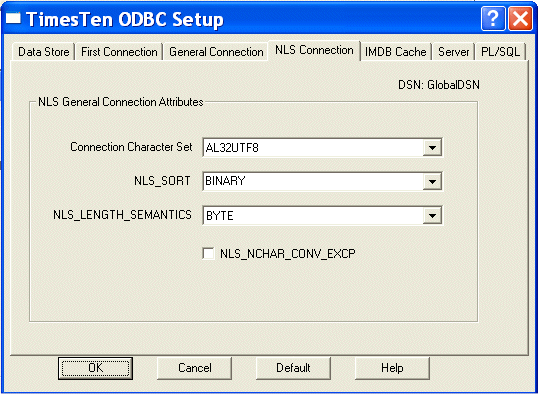
Task: Switch to the Data Store tab
Action: (44, 52)
